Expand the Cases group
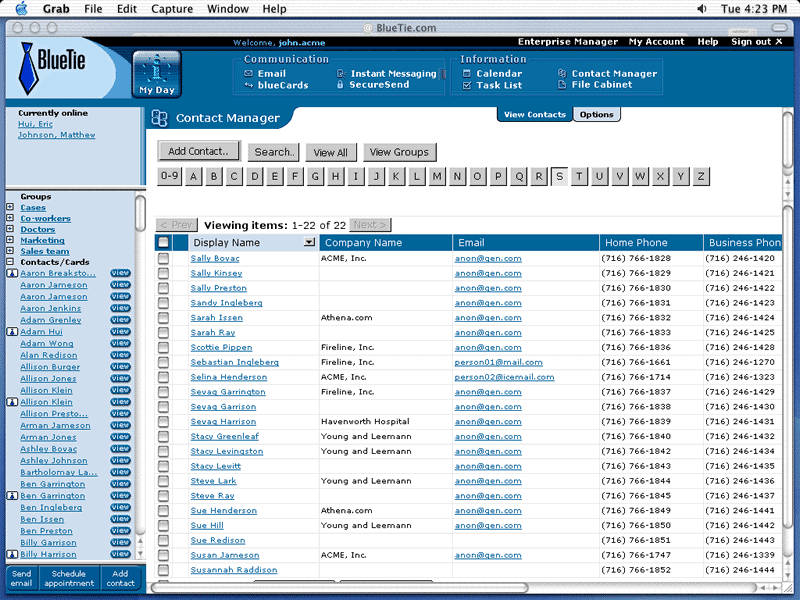 pyautogui.click(x=10, y=207)
